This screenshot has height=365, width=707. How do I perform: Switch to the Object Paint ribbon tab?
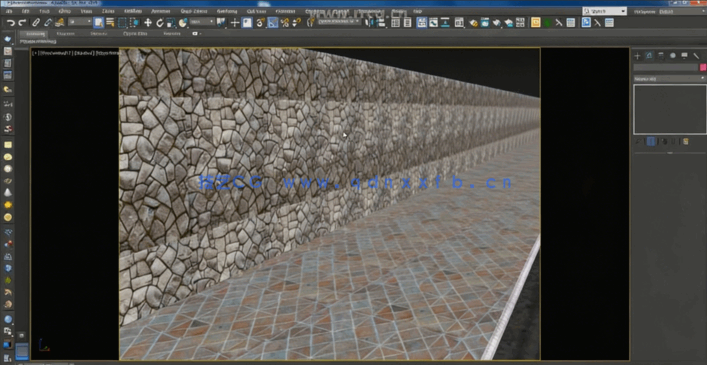coord(135,34)
